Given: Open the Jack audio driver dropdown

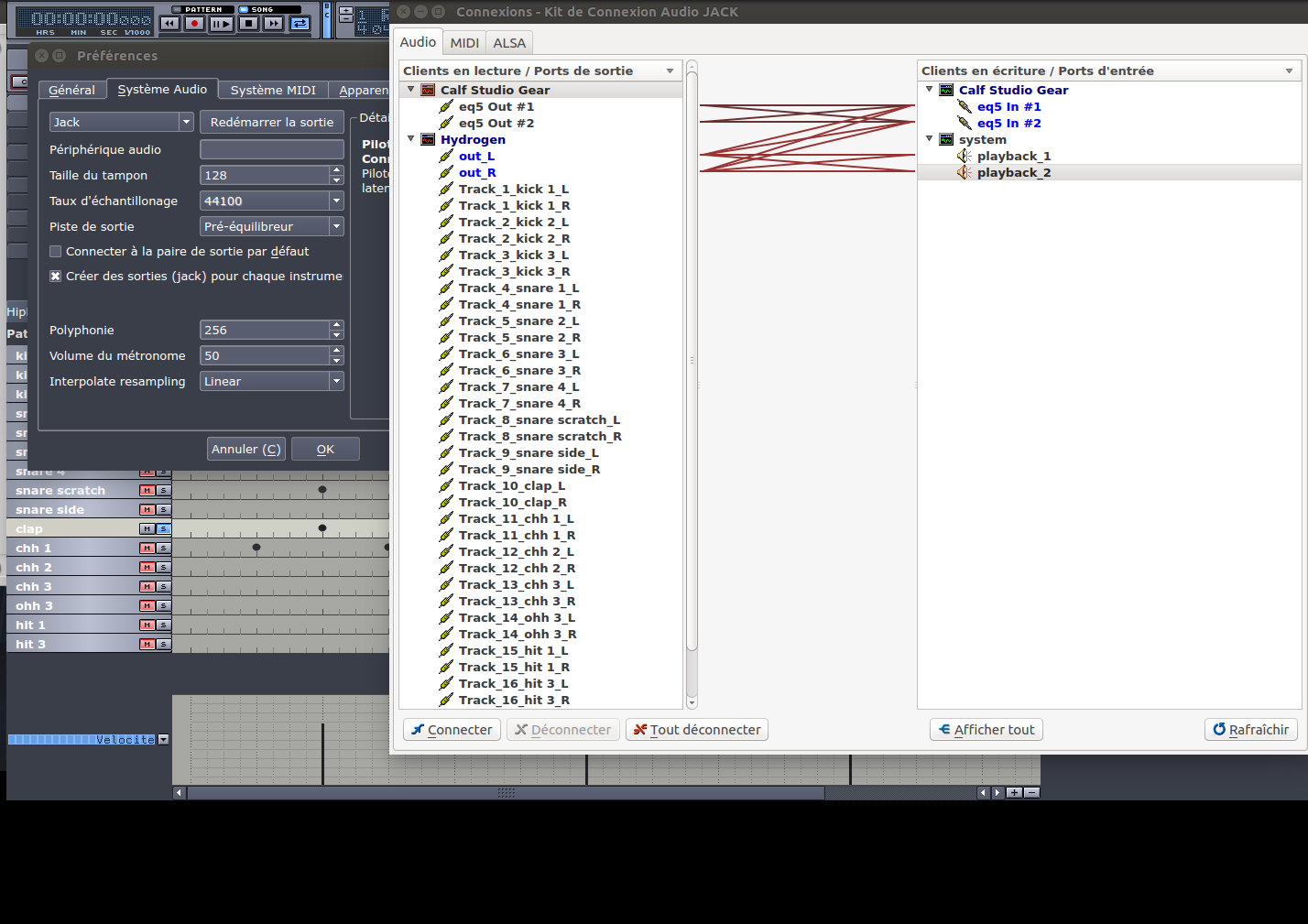Looking at the screenshot, I should pos(122,122).
